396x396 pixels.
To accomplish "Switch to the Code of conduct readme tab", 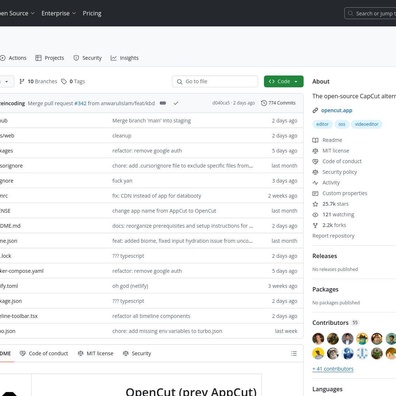I will click(x=44, y=353).
